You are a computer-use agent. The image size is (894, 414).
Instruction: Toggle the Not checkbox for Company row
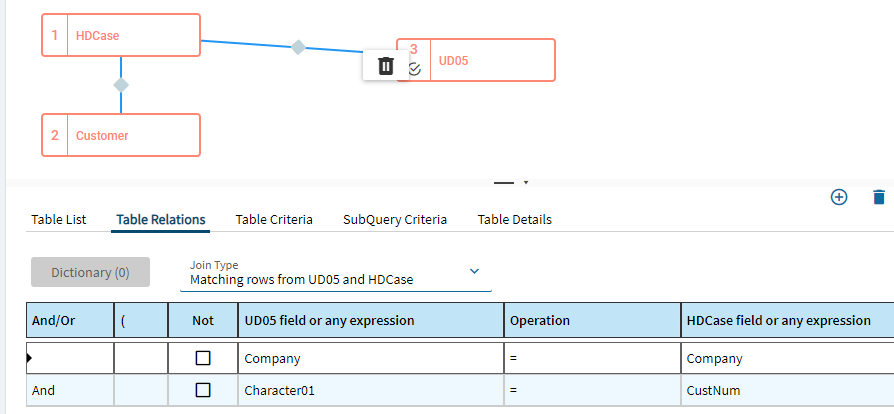click(203, 357)
